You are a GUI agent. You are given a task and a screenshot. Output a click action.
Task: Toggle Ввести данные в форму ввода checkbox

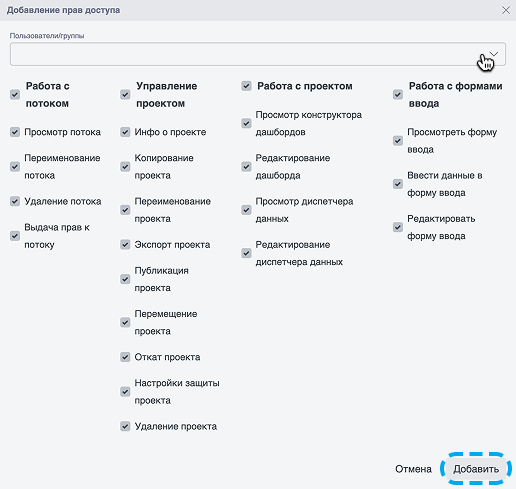point(398,184)
